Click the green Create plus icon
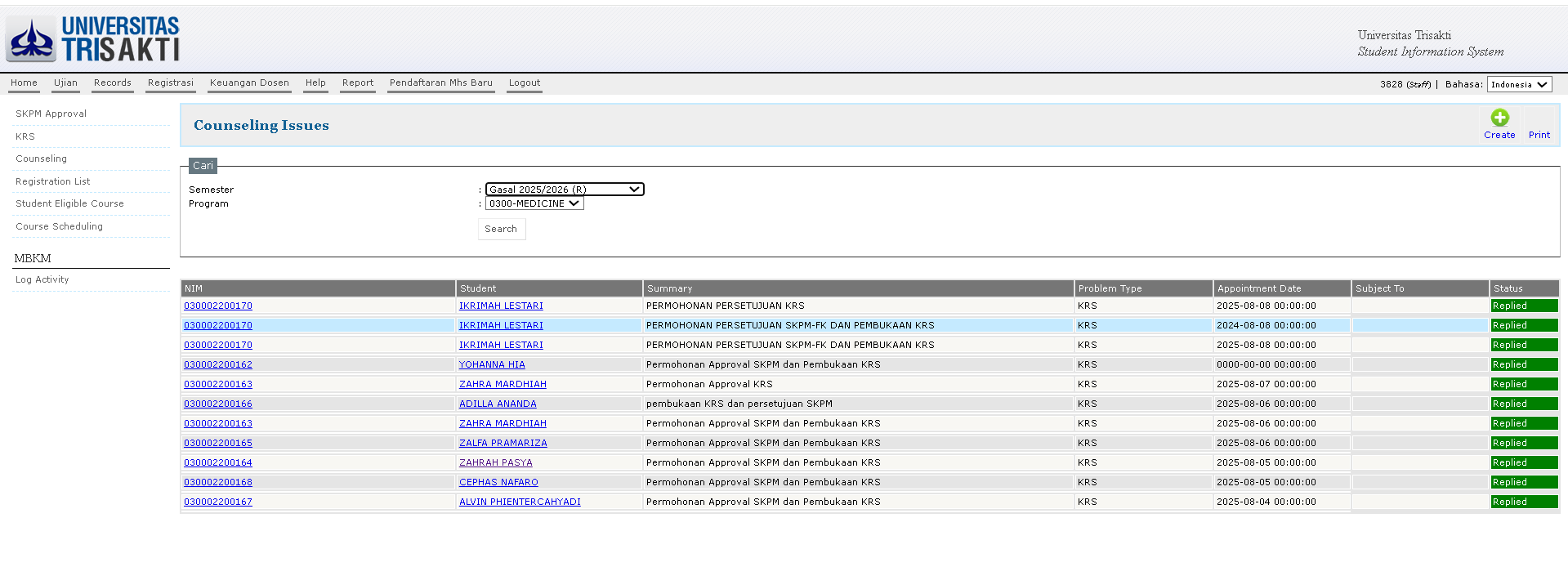 (1499, 118)
